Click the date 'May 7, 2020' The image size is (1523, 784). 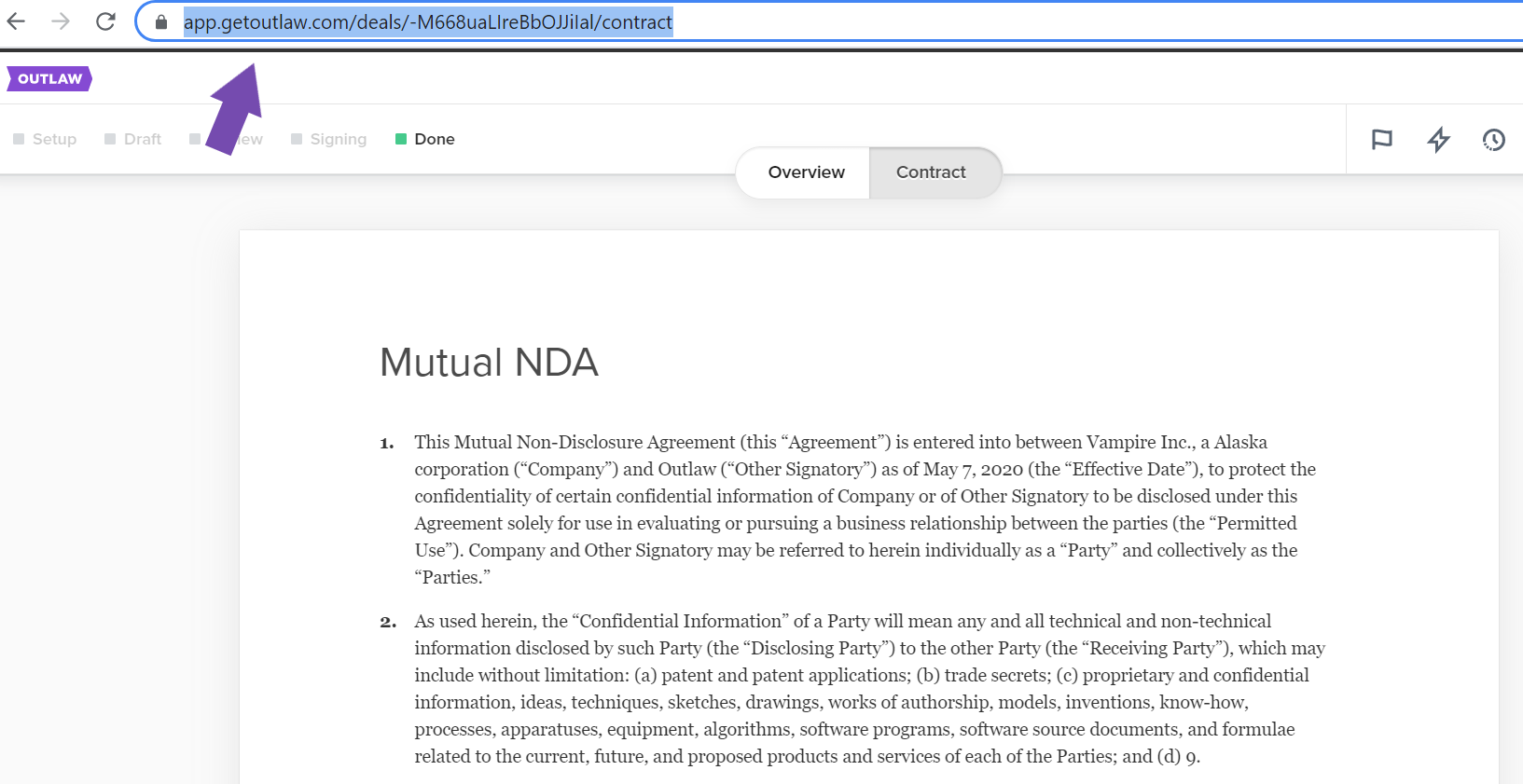(972, 469)
